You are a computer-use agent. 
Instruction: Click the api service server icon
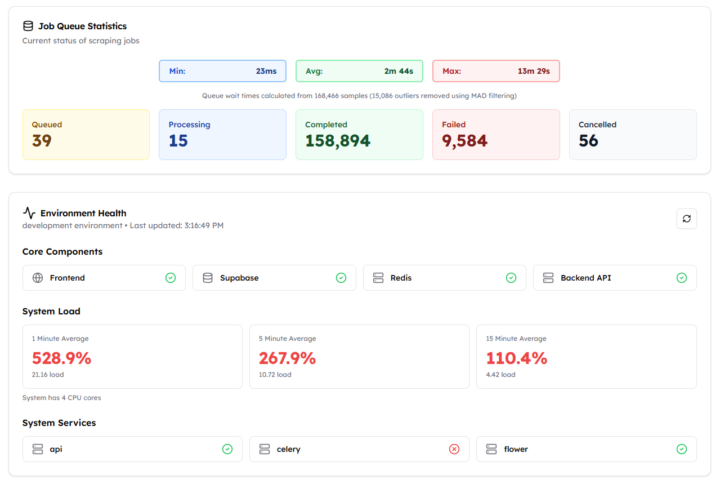(38, 449)
